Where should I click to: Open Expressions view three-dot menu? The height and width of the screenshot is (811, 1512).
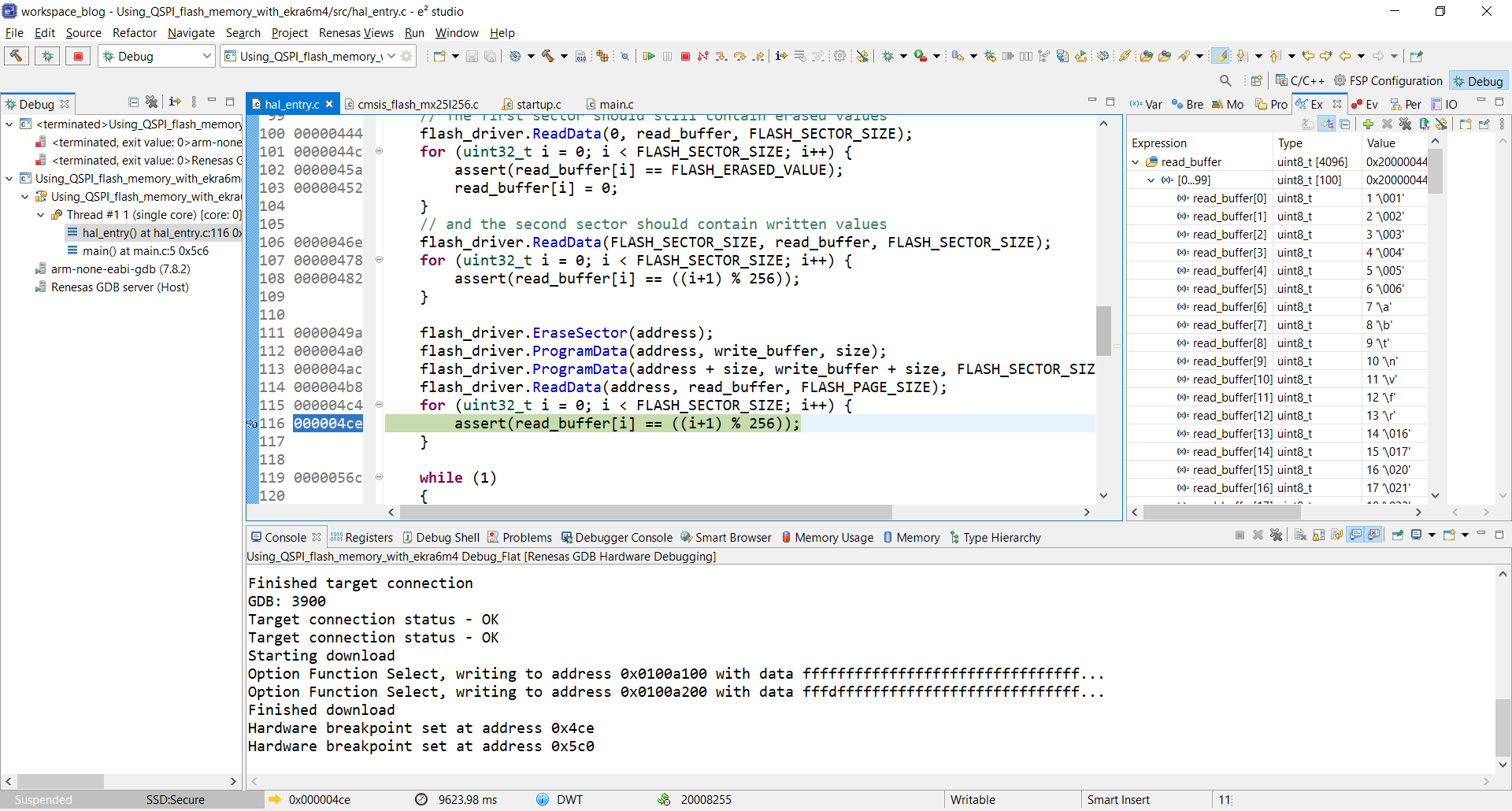1502,124
